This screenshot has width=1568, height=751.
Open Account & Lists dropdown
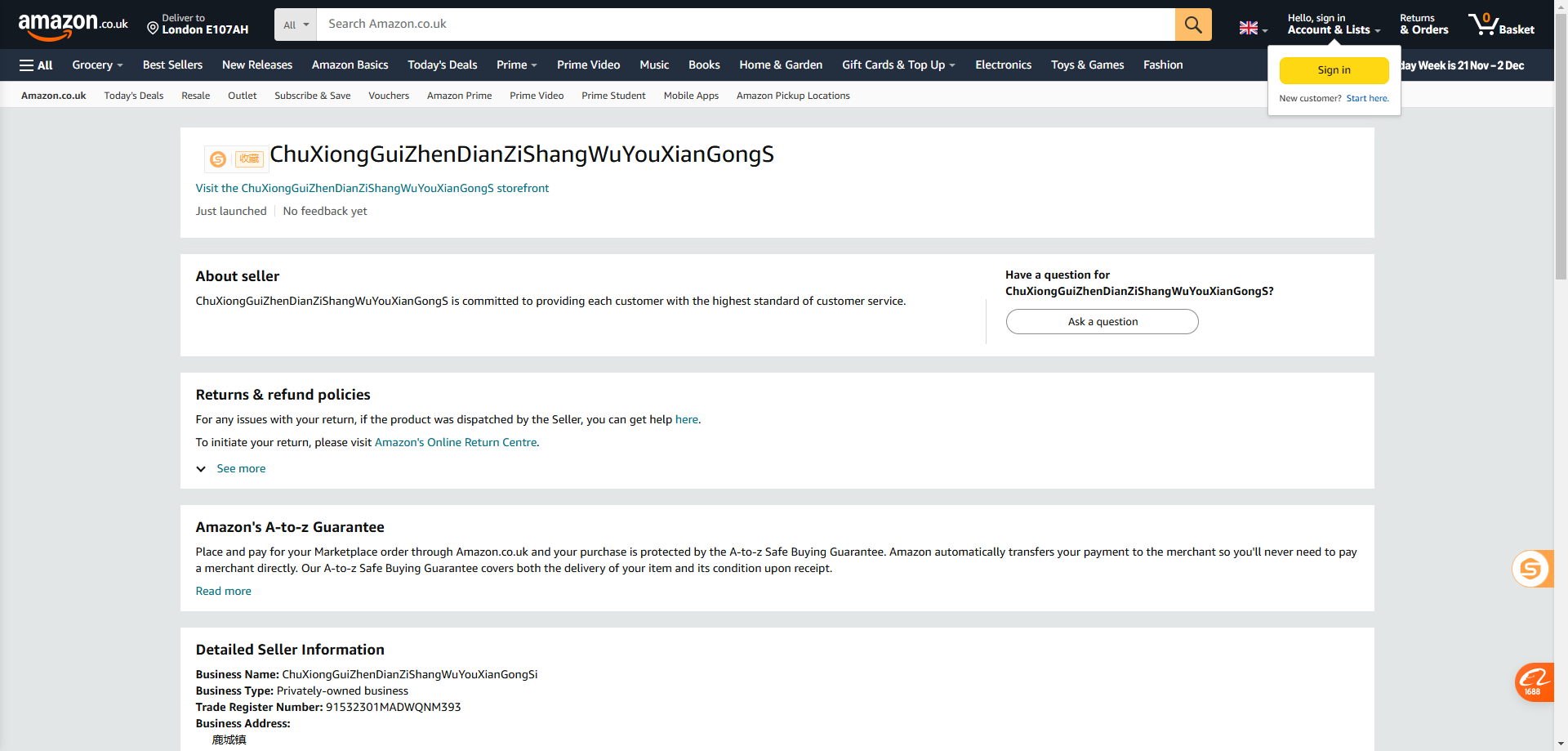pyautogui.click(x=1334, y=25)
